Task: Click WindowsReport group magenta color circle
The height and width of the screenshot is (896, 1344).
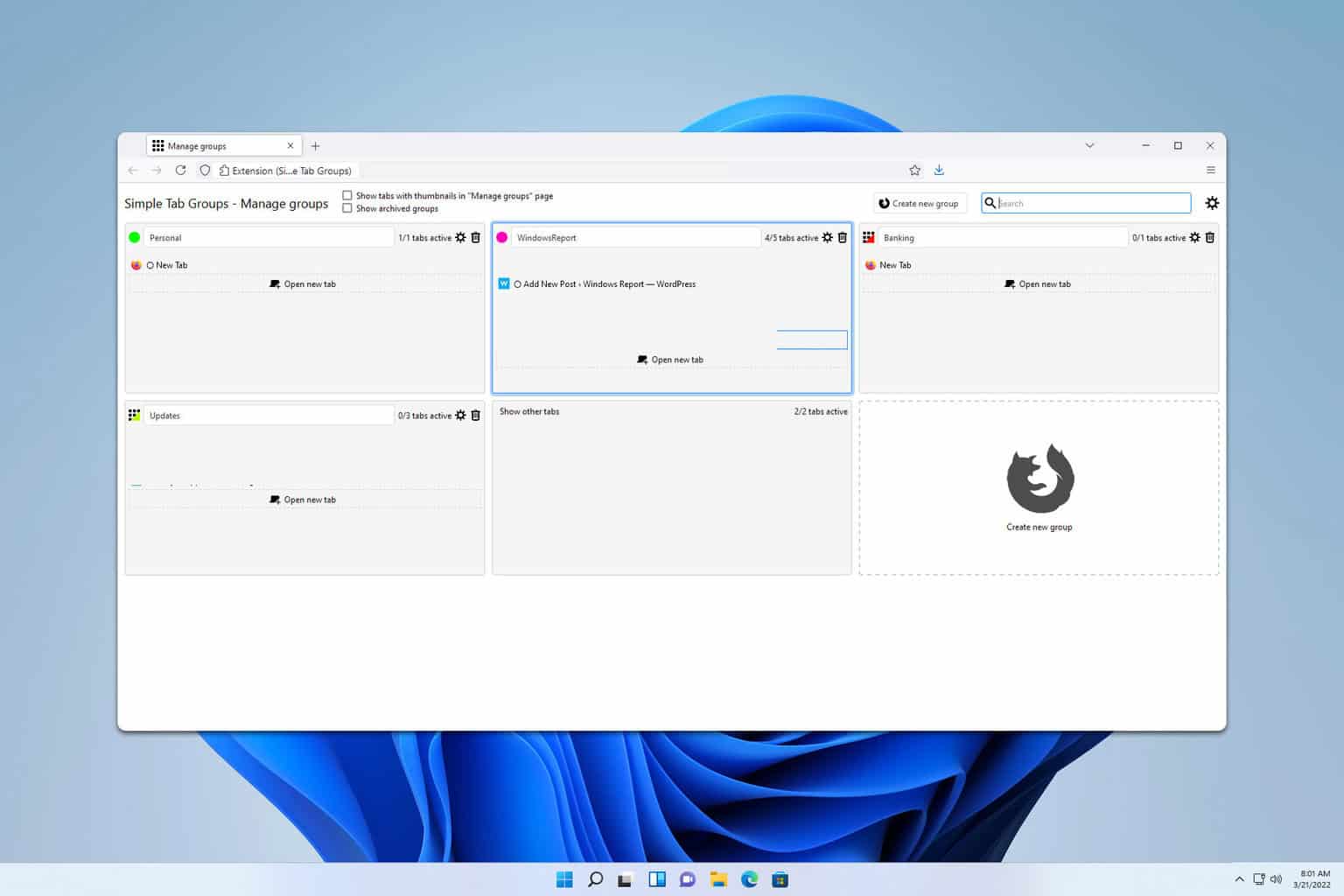Action: click(x=501, y=237)
